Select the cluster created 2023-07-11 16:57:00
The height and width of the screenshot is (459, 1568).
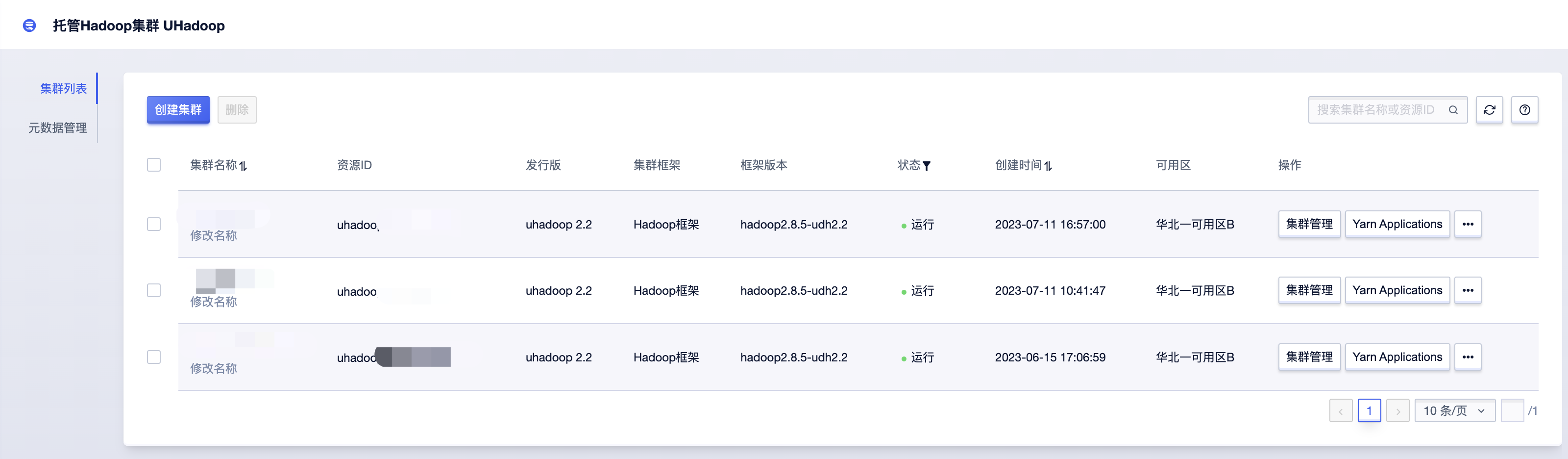154,224
